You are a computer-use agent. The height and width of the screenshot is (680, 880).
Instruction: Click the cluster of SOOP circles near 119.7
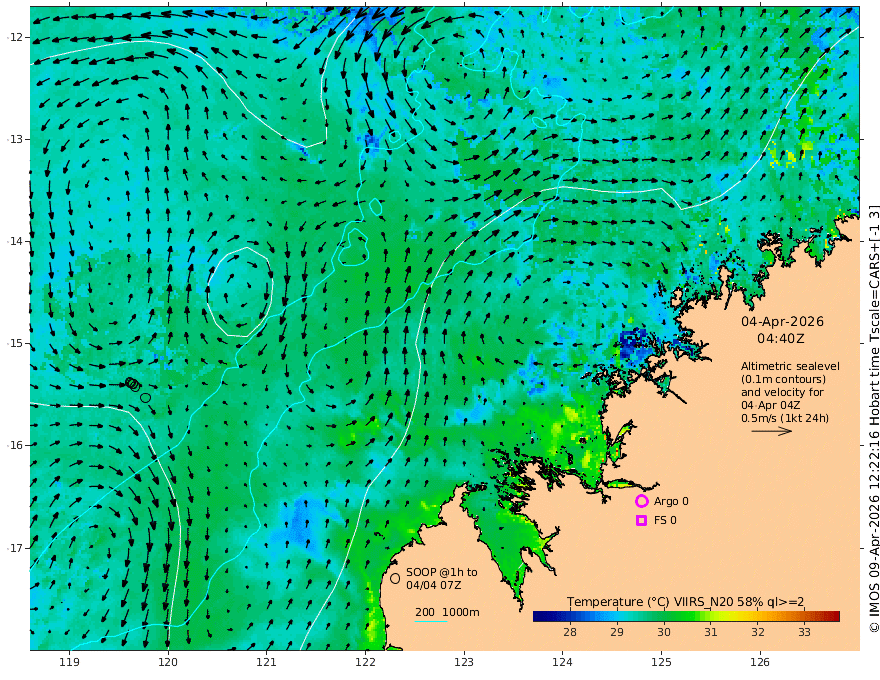[x=133, y=384]
